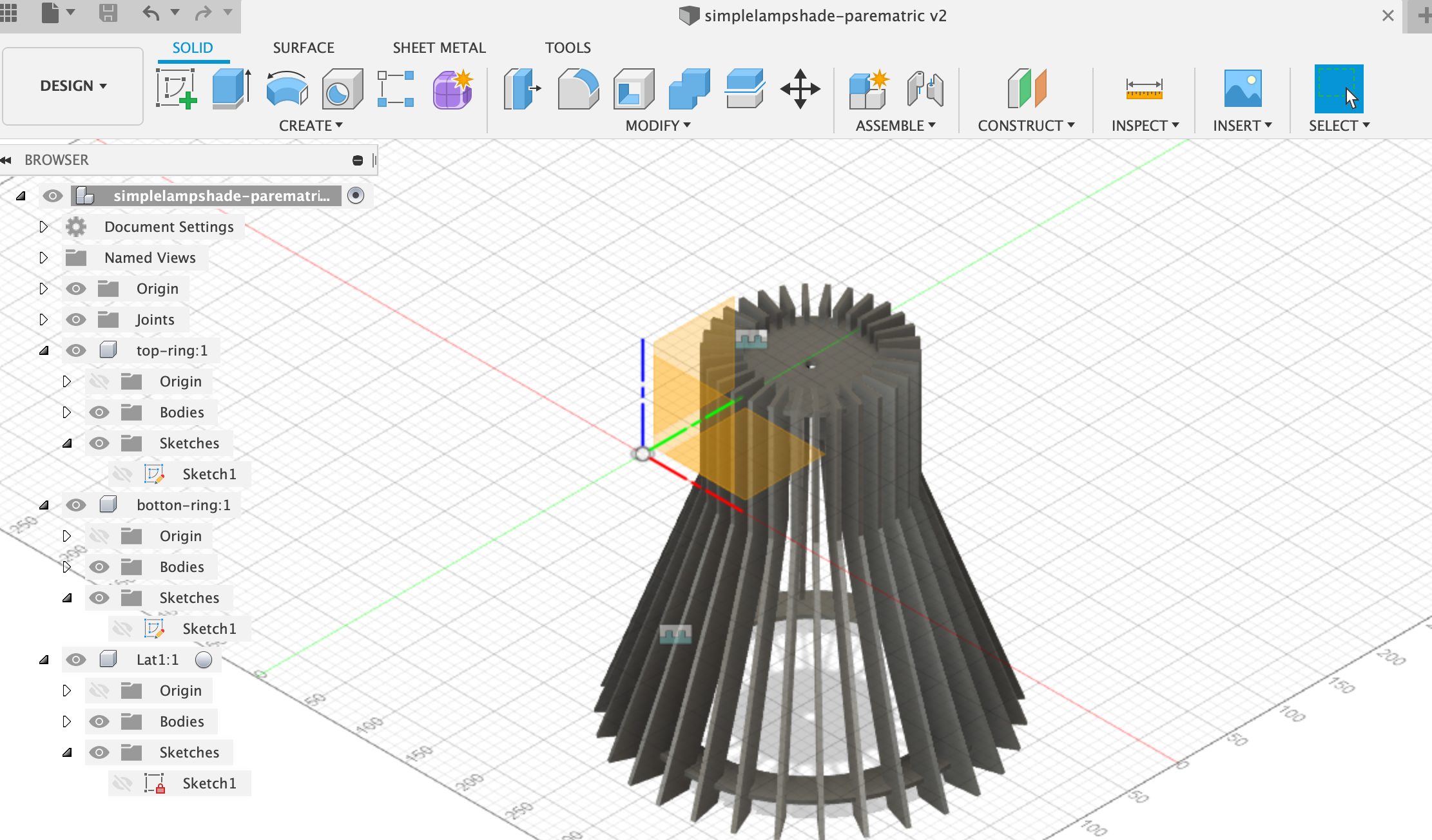Activate root component radio button

356,195
